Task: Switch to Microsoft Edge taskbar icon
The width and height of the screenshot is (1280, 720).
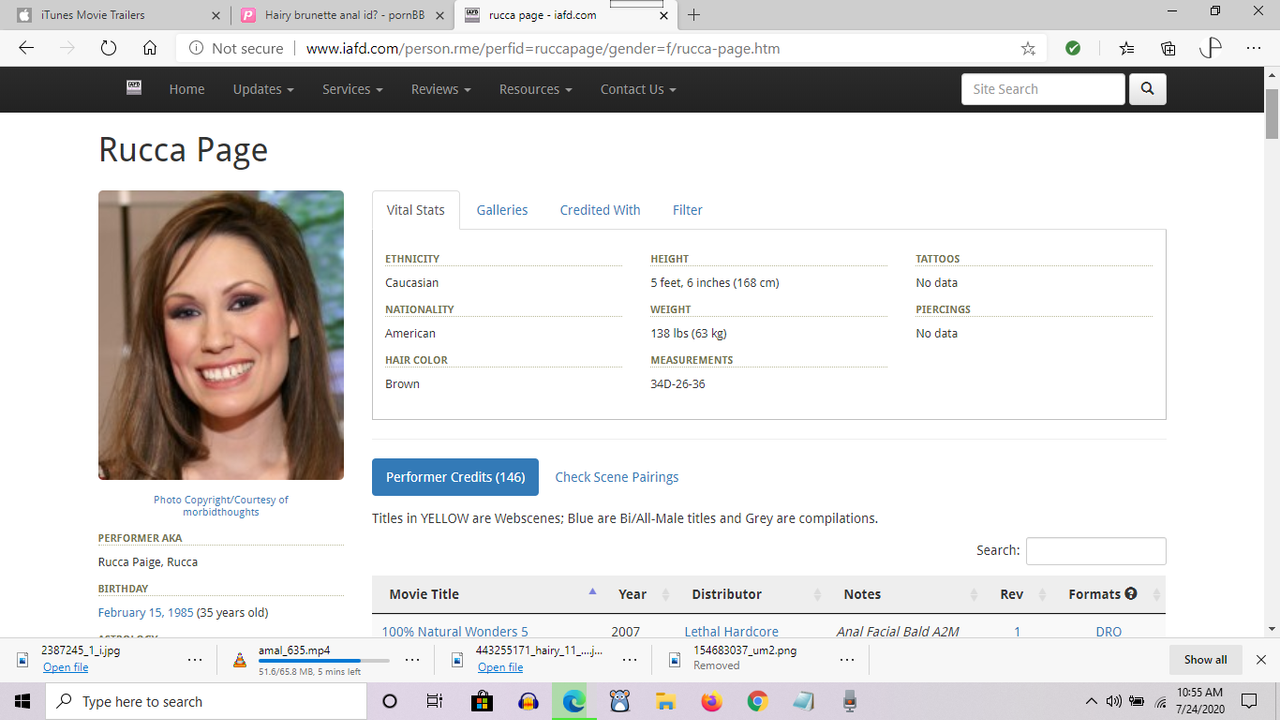Action: click(574, 701)
